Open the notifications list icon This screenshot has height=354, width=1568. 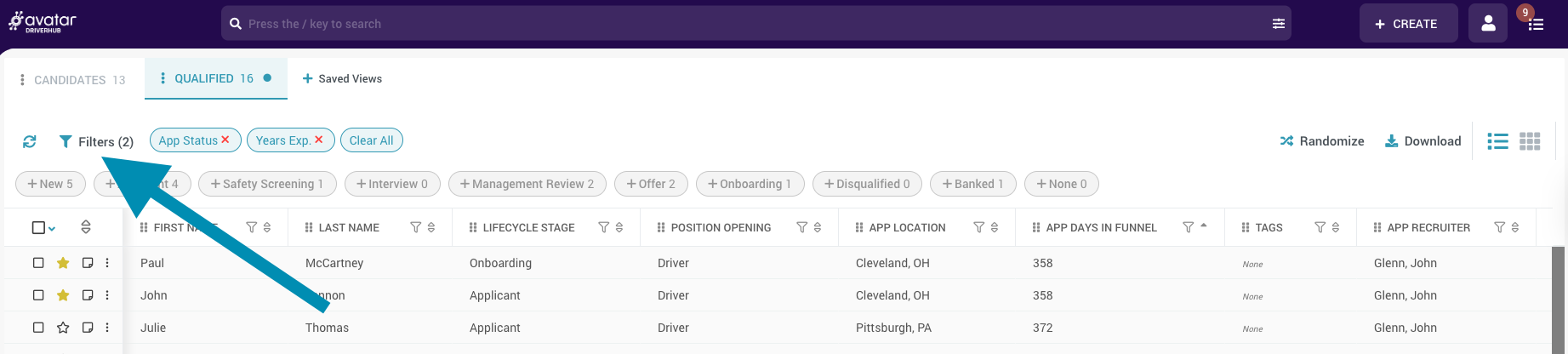1535,24
